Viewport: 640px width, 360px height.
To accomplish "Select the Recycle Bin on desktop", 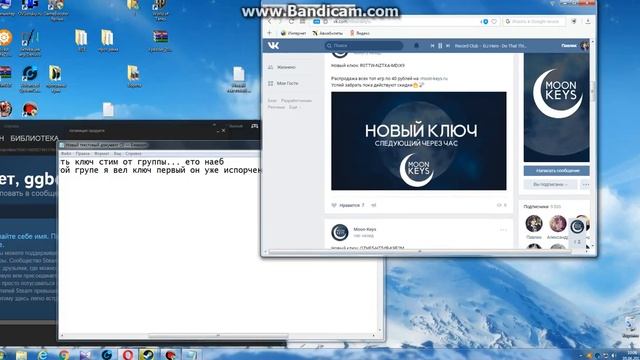I will click(x=630, y=327).
